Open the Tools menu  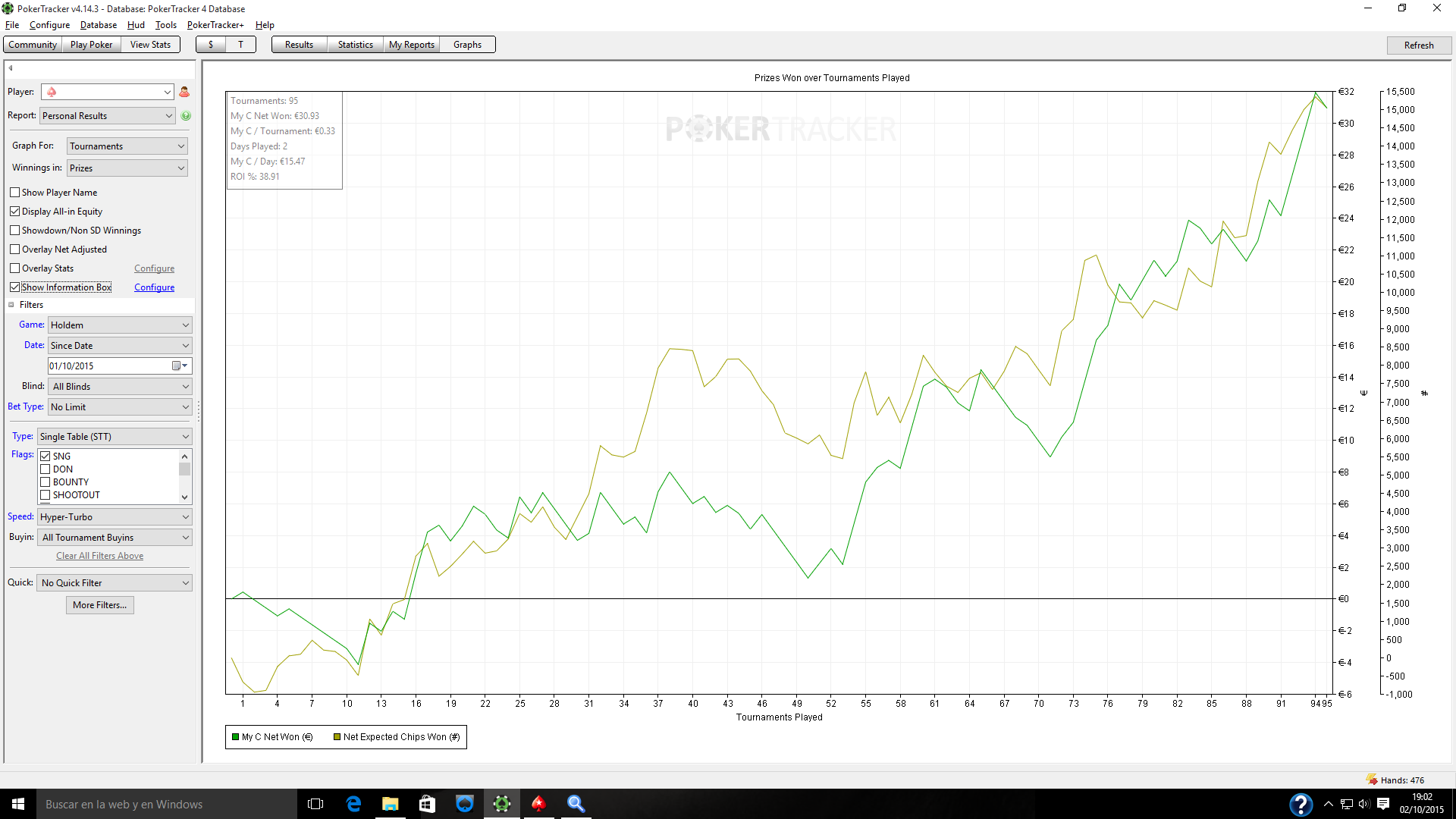(x=165, y=25)
